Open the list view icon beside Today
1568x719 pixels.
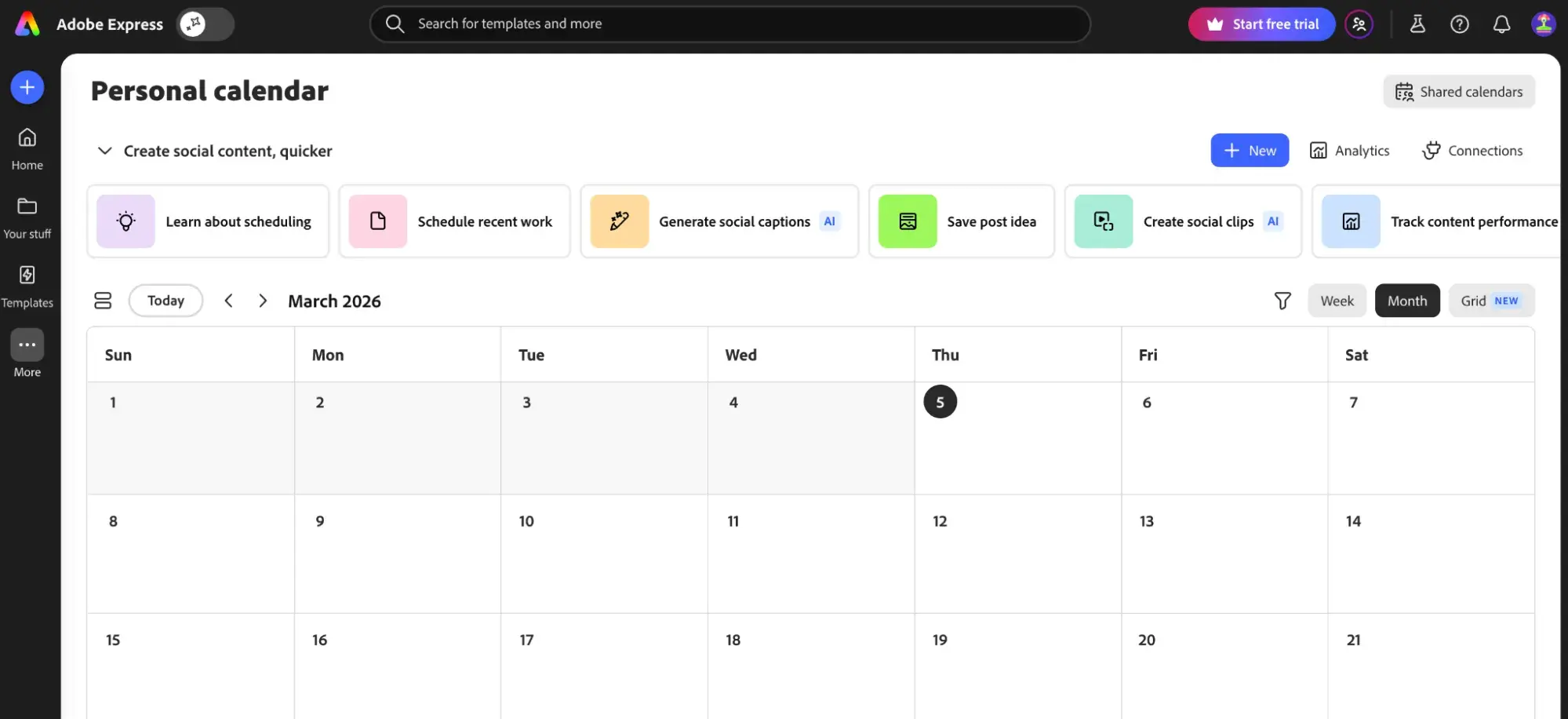point(103,301)
